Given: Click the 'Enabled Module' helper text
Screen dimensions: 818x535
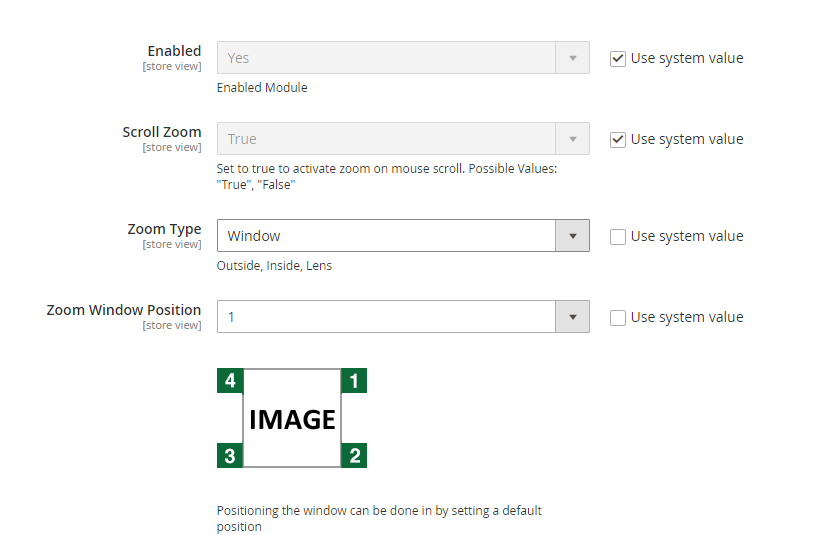Looking at the screenshot, I should (262, 88).
